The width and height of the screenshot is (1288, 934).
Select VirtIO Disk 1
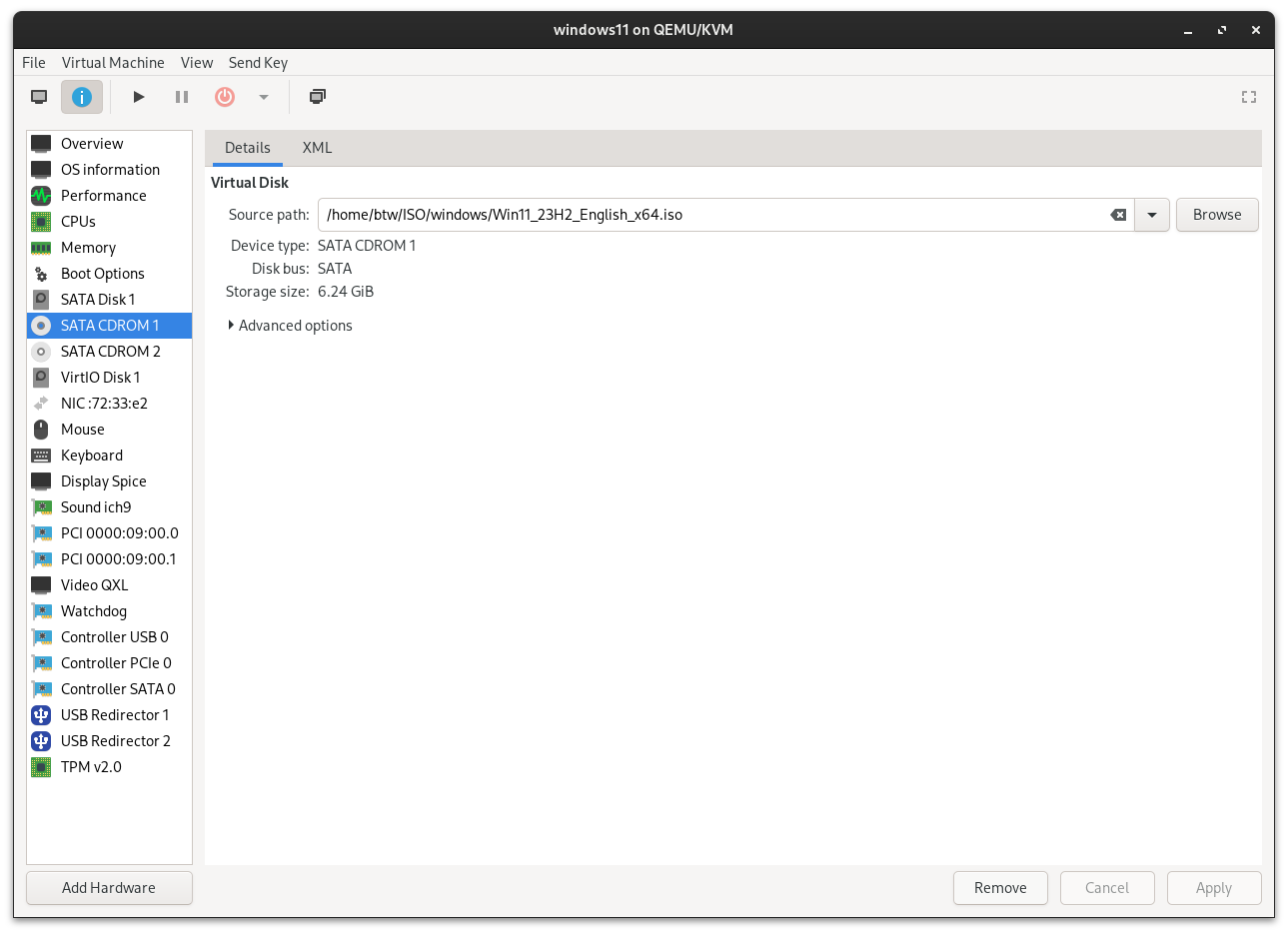click(x=109, y=378)
